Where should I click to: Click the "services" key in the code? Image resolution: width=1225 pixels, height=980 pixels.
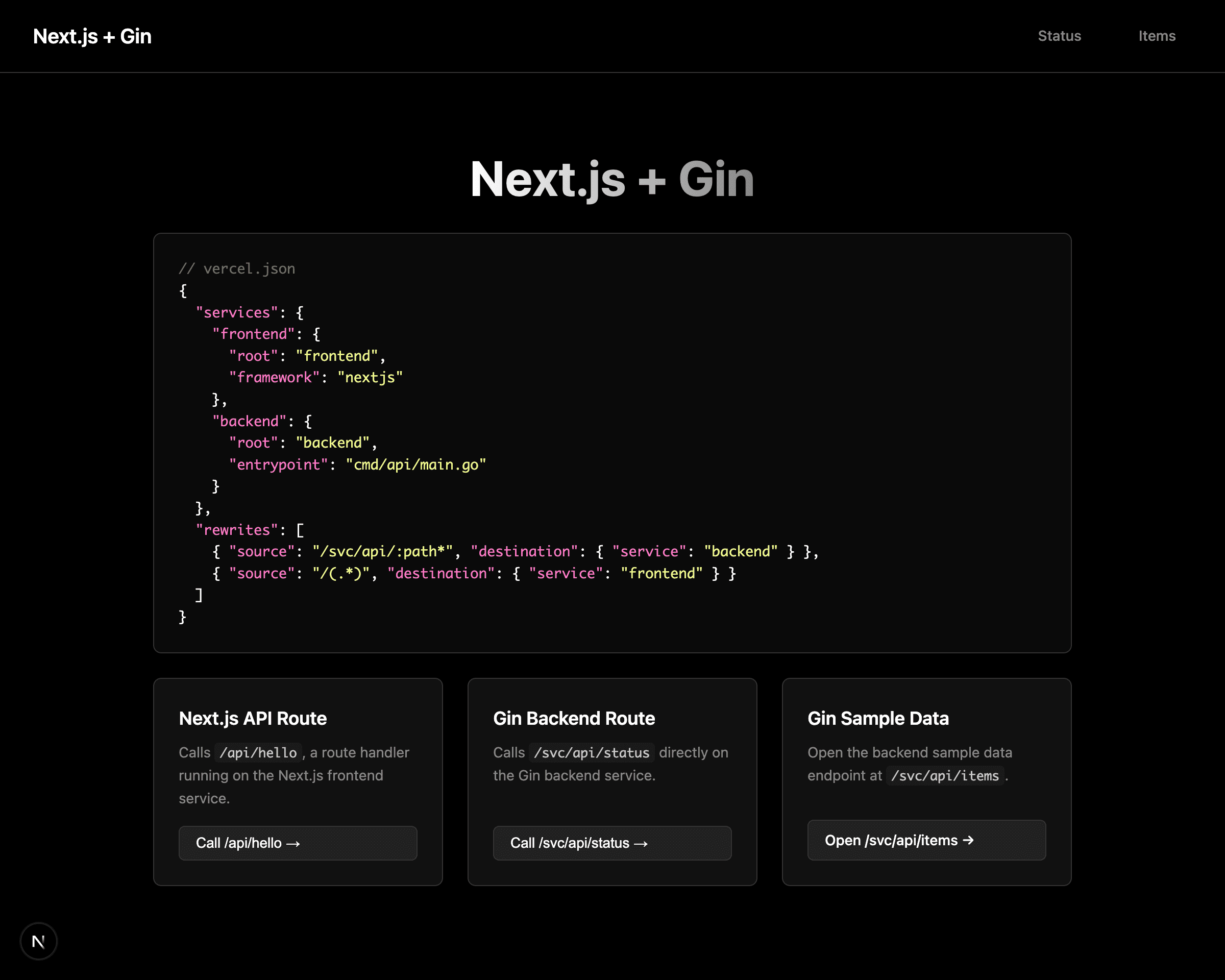237,312
